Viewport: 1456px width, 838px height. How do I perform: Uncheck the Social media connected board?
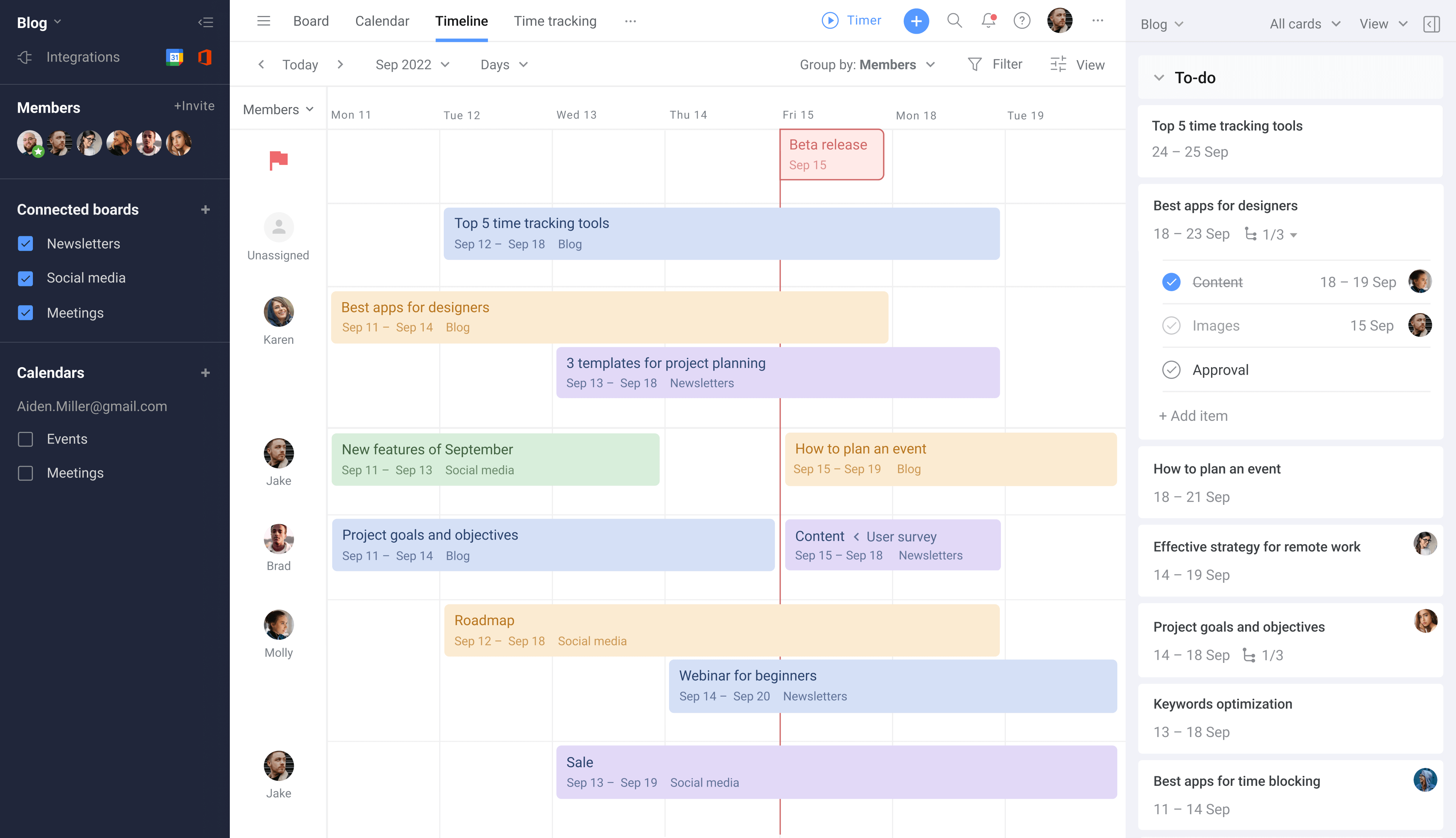(x=25, y=278)
